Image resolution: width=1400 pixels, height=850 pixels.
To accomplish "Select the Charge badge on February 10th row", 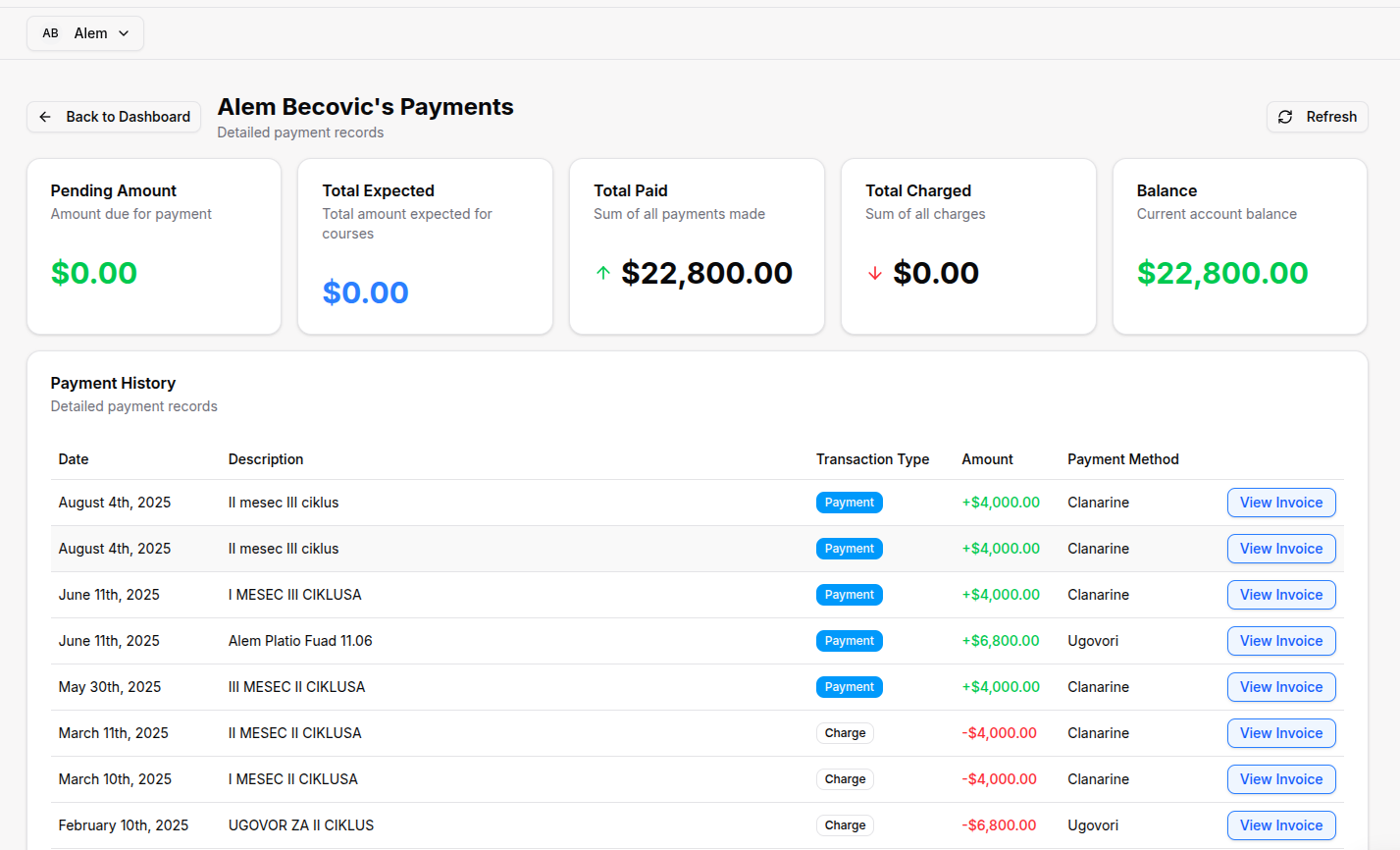I will point(845,825).
